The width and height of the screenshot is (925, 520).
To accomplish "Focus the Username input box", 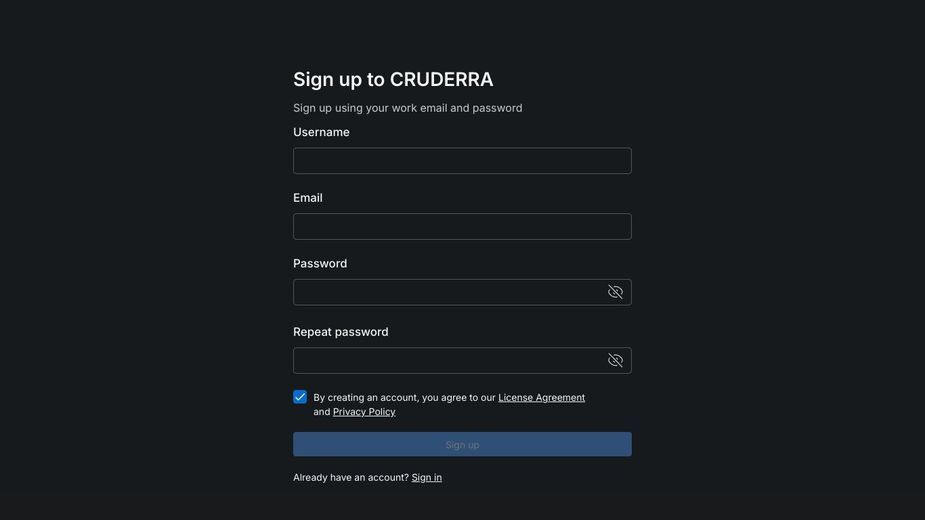I will pyautogui.click(x=462, y=161).
